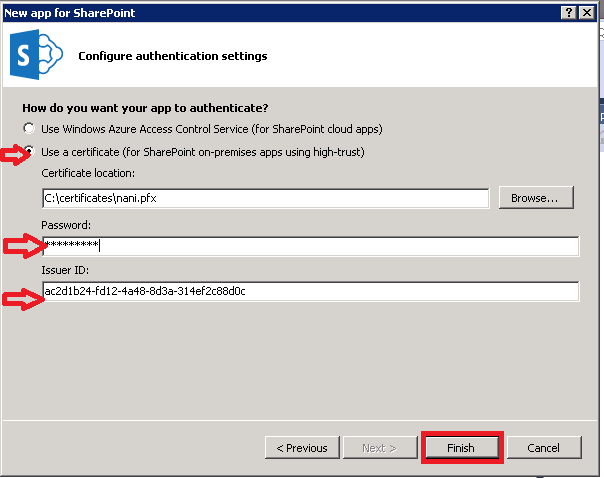Viewport: 604px width, 478px height.
Task: Close the New app for SharePoint dialog
Action: coord(587,13)
